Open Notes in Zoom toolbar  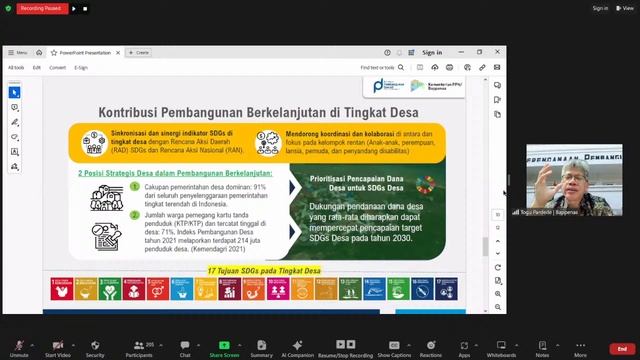(x=542, y=349)
